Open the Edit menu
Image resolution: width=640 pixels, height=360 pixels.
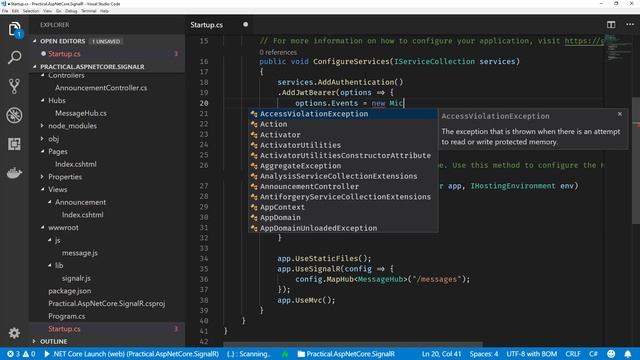15,11
